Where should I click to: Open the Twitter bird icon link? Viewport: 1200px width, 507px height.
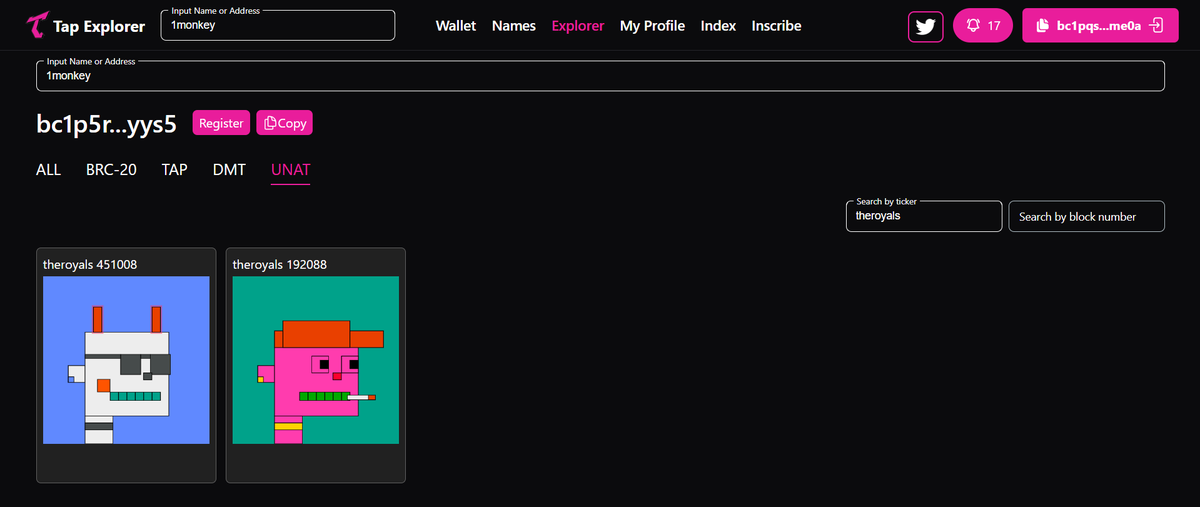click(926, 26)
